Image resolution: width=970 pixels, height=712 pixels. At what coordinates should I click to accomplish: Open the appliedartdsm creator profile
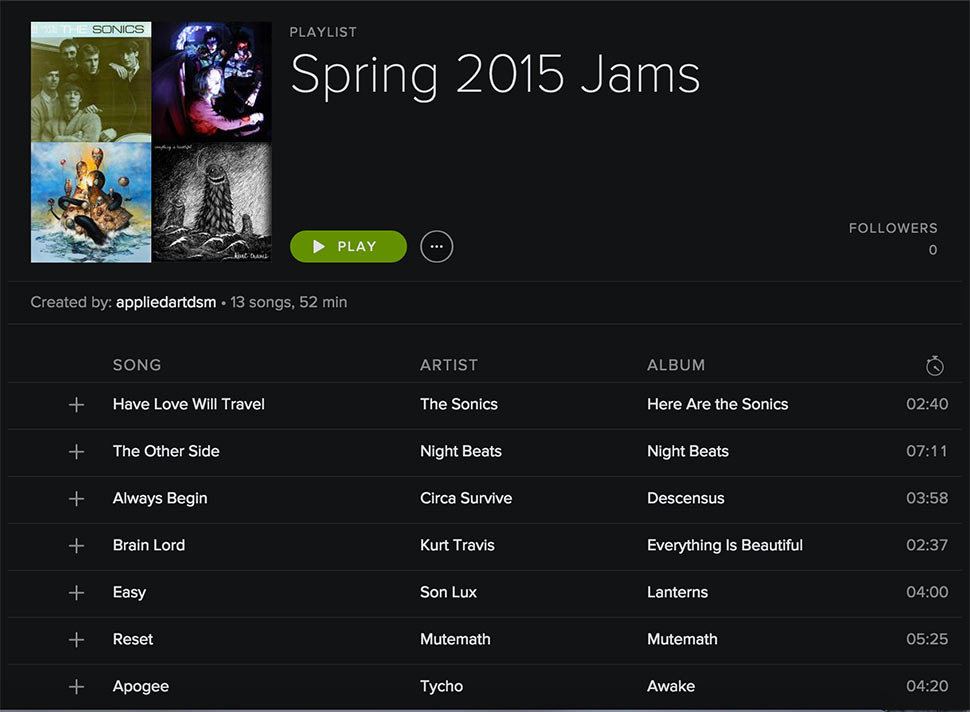point(166,302)
